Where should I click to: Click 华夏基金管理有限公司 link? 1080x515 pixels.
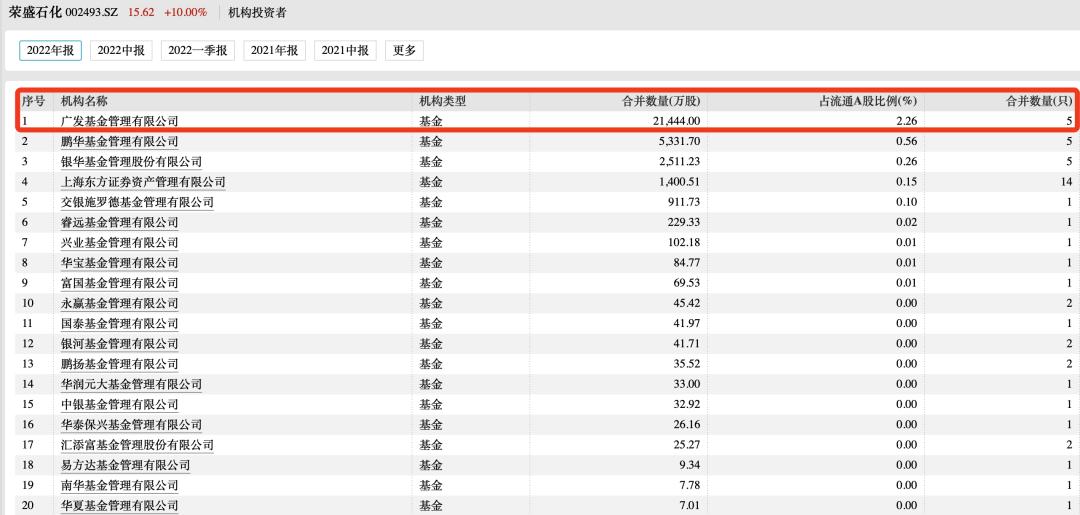click(119, 506)
